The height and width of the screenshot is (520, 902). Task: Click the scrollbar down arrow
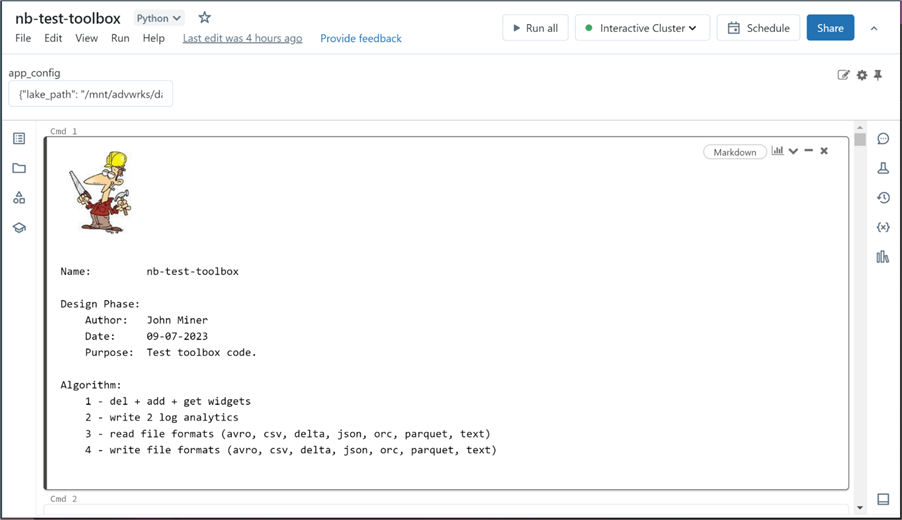[x=860, y=507]
